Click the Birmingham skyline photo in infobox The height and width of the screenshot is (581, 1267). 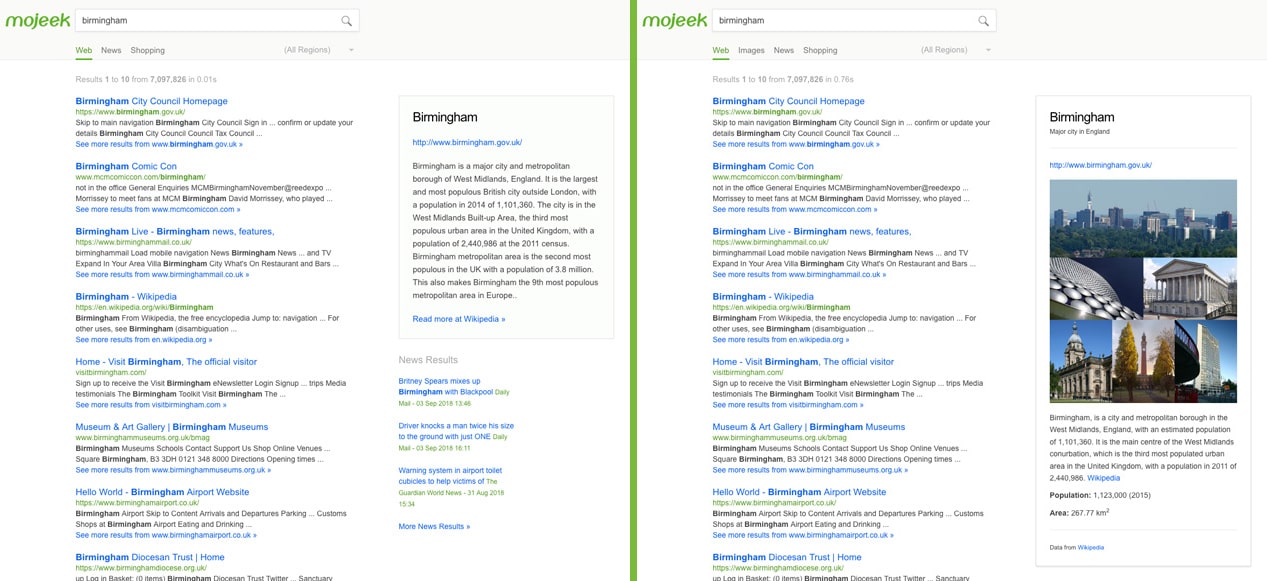click(x=1143, y=218)
